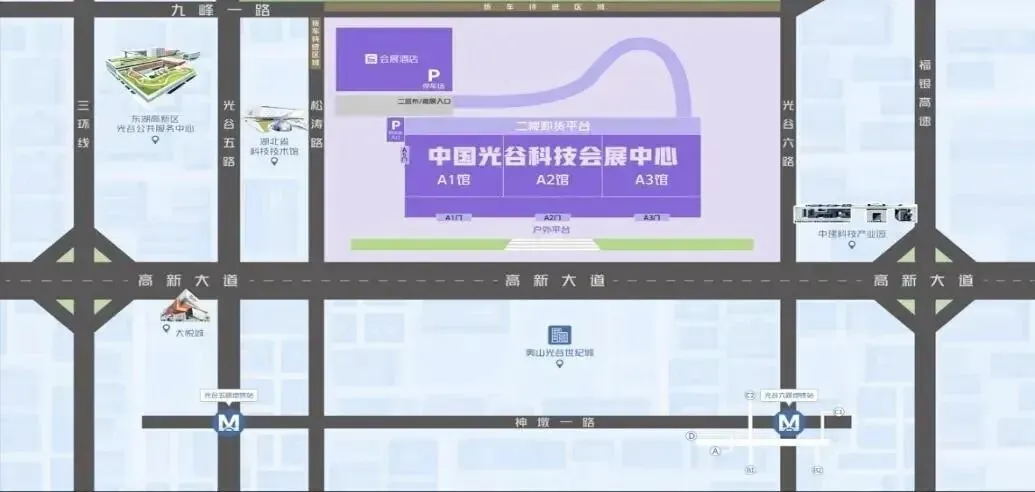Click the location pin under 光谷公共服务中心
This screenshot has height=492, width=1035.
156,140
